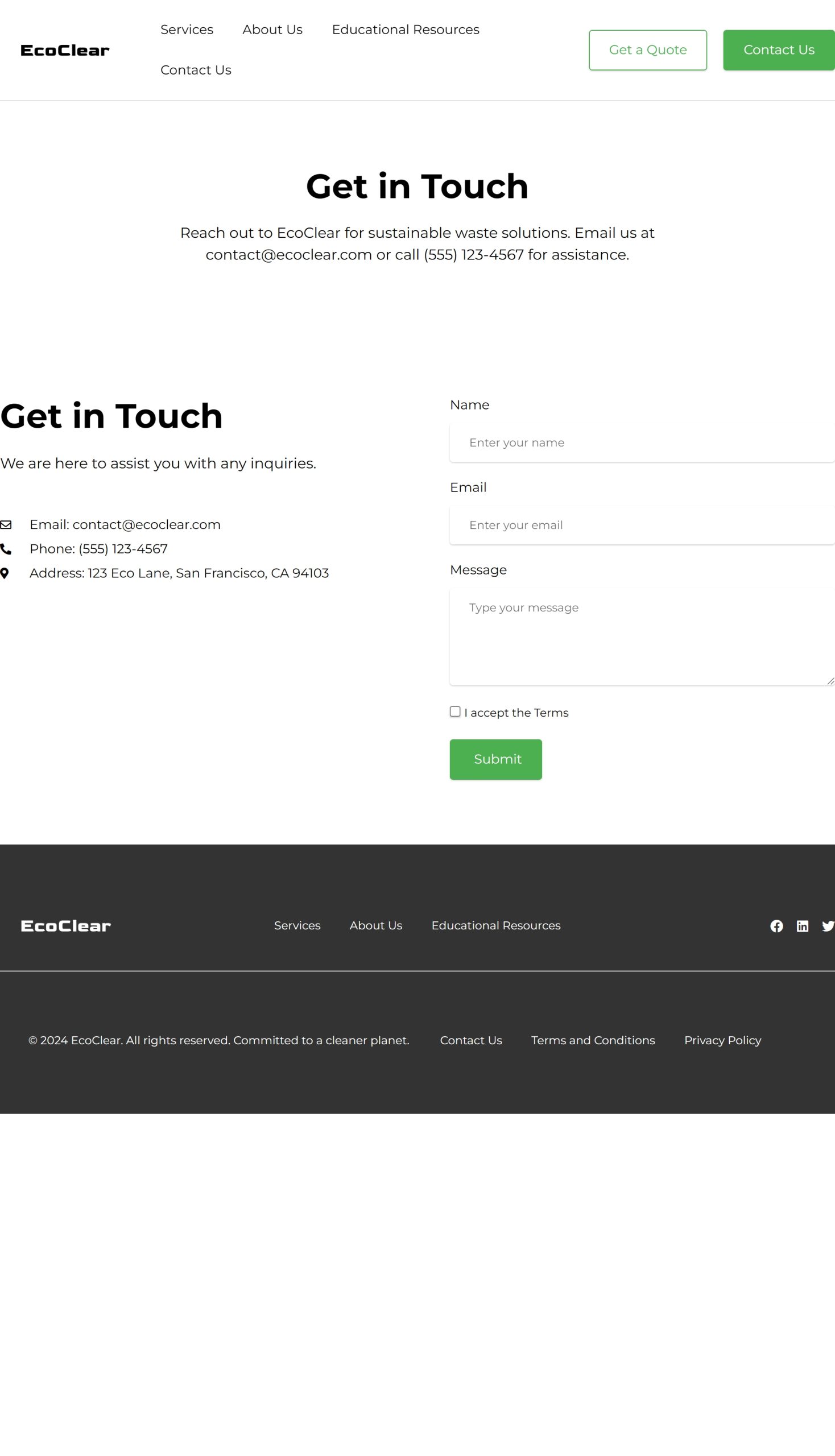The width and height of the screenshot is (835, 1456).
Task: Click the 'I accept the Terms' label
Action: pos(516,713)
